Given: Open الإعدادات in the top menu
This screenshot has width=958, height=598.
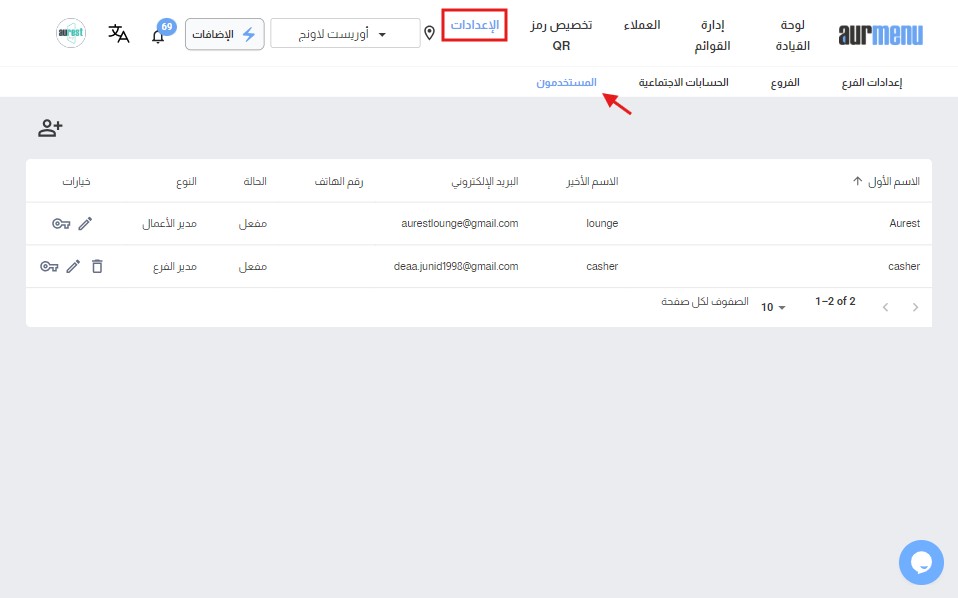Looking at the screenshot, I should pos(475,24).
